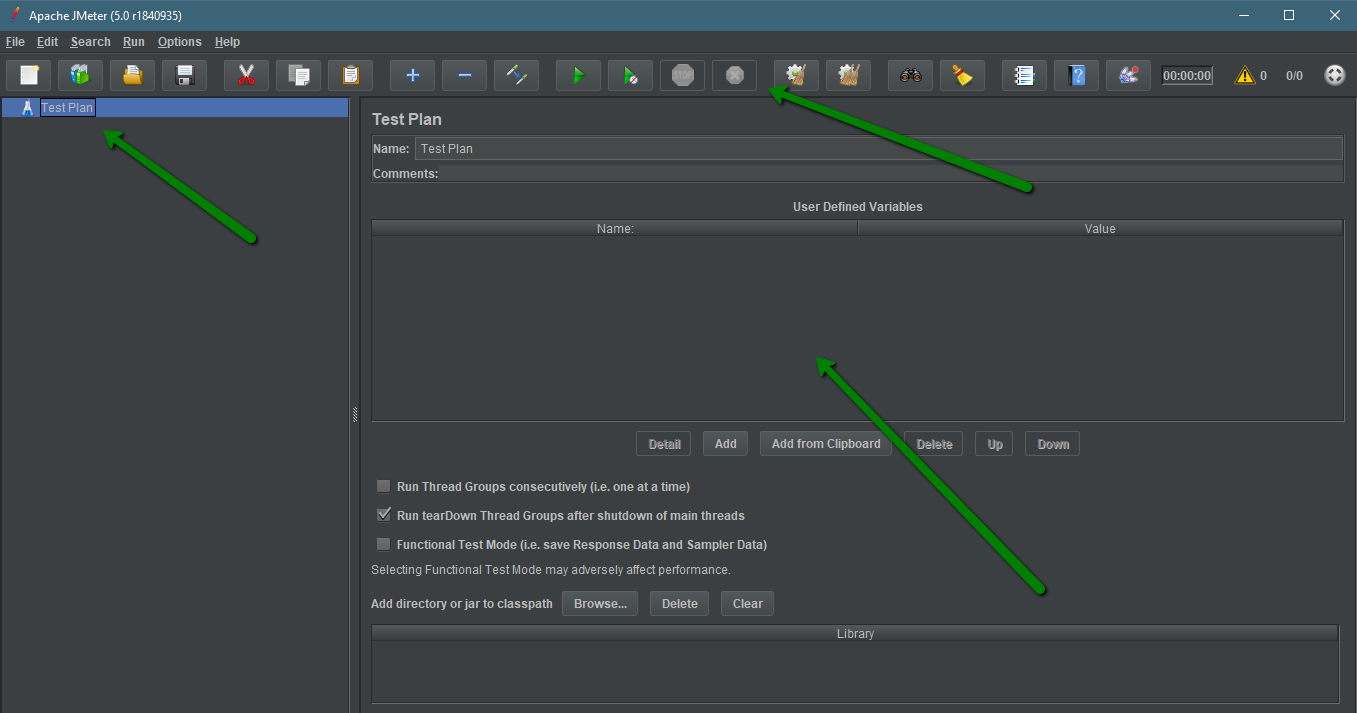
Task: Open the Options menu
Action: pos(179,41)
